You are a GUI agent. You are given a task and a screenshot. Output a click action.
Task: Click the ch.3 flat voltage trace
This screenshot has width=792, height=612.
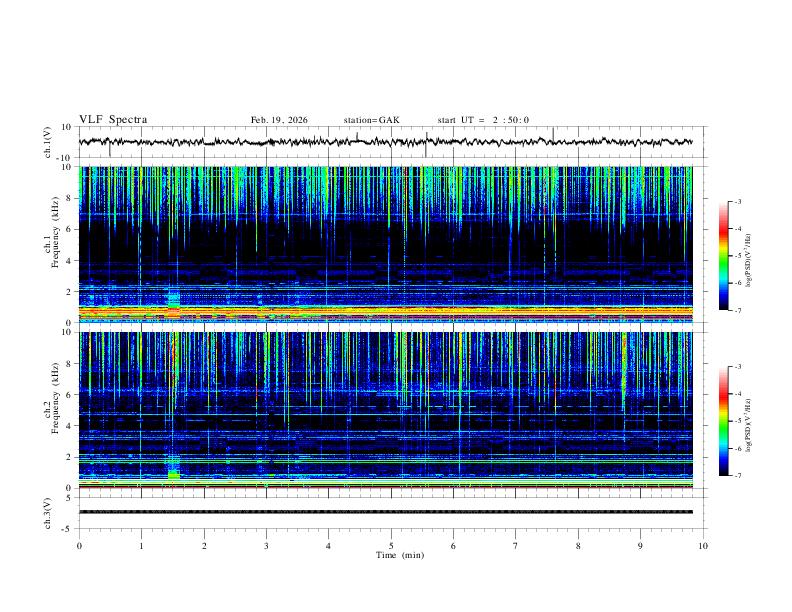[385, 512]
